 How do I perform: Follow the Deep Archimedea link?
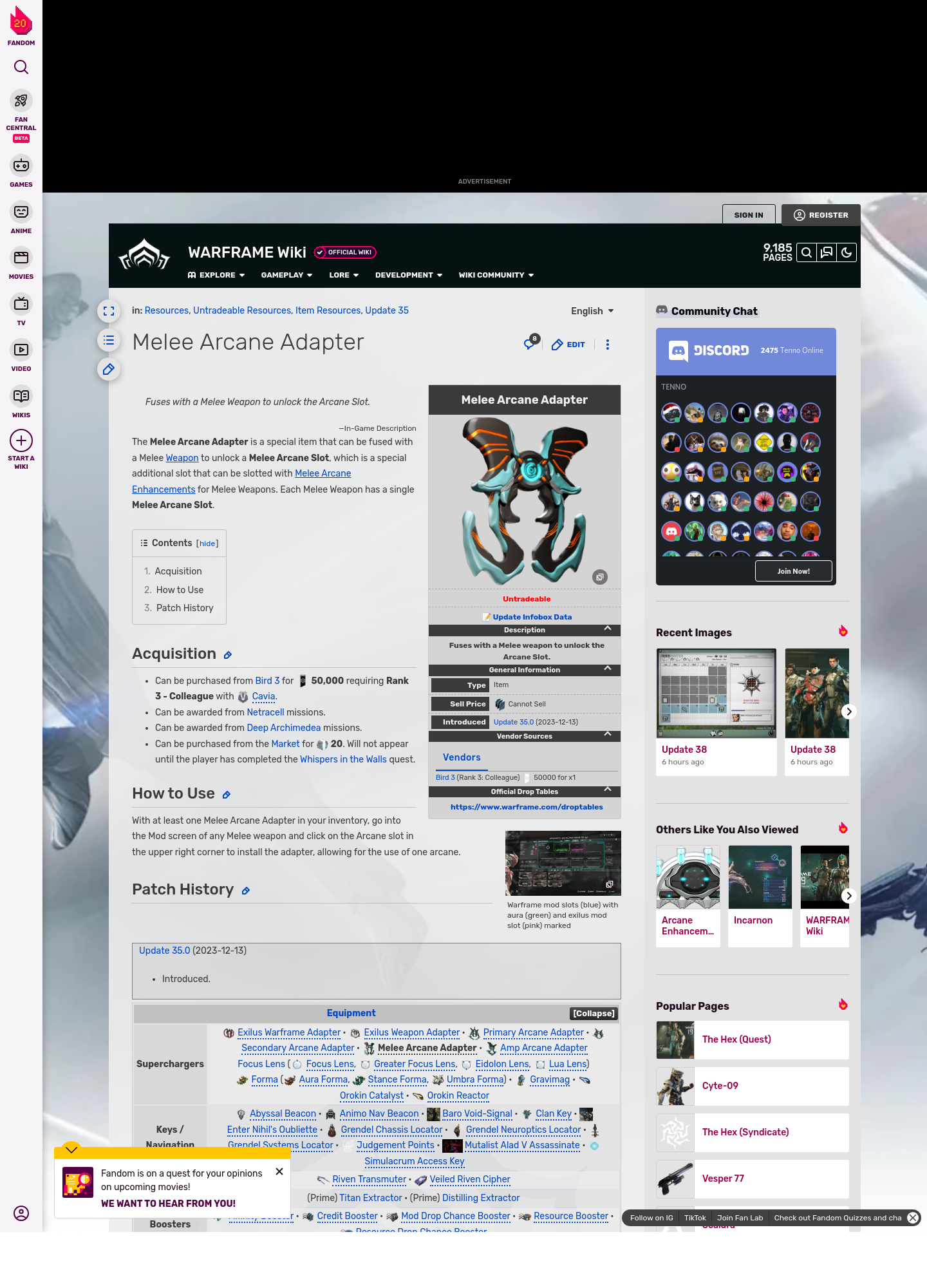(284, 728)
